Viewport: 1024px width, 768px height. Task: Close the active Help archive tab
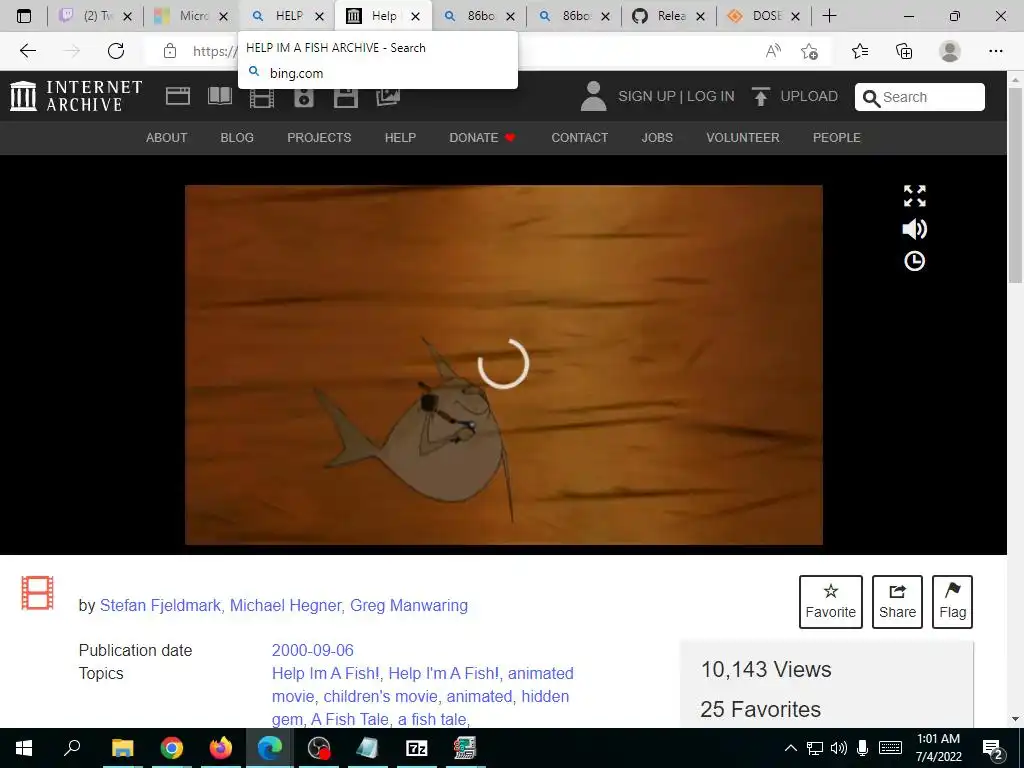pos(415,16)
